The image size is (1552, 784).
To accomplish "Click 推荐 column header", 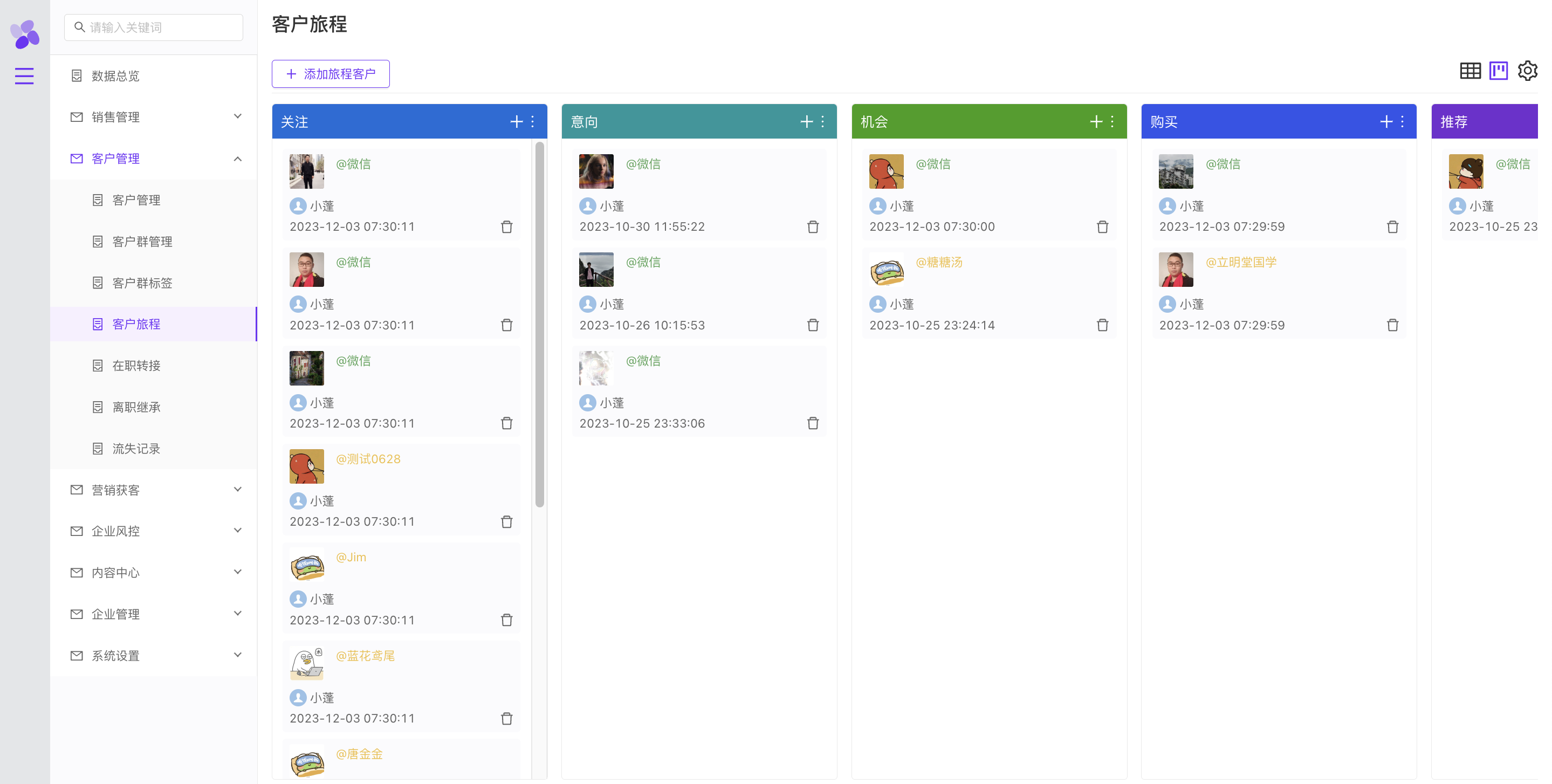I will [x=1485, y=122].
